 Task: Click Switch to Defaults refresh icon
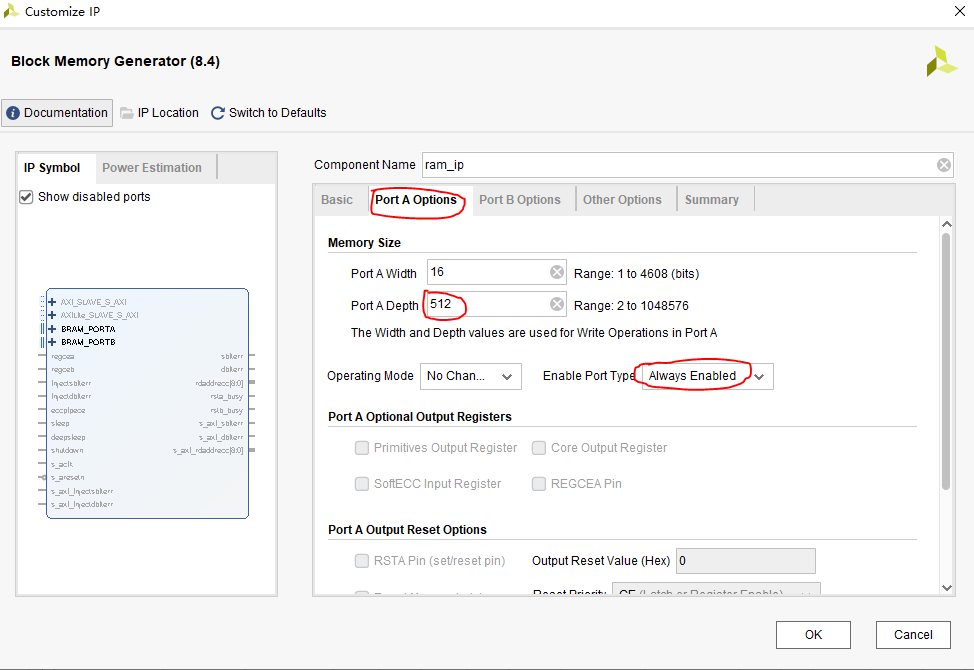[217, 113]
